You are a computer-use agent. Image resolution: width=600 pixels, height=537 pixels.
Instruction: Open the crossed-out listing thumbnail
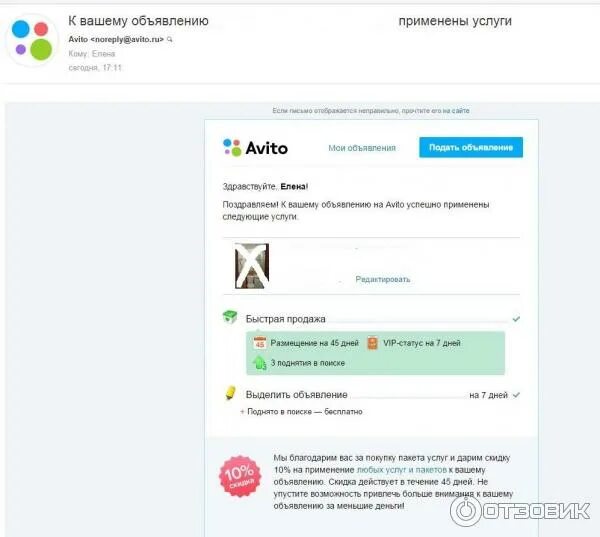tap(252, 266)
